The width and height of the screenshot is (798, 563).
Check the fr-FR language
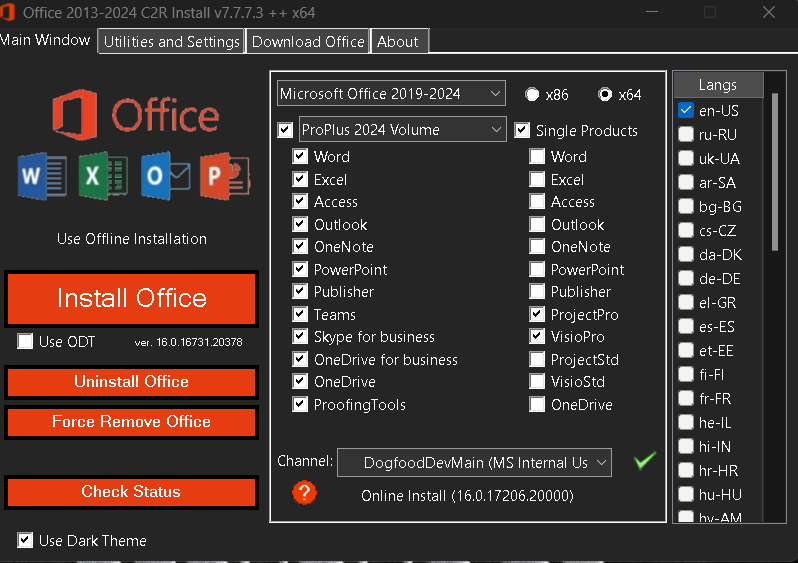point(686,398)
